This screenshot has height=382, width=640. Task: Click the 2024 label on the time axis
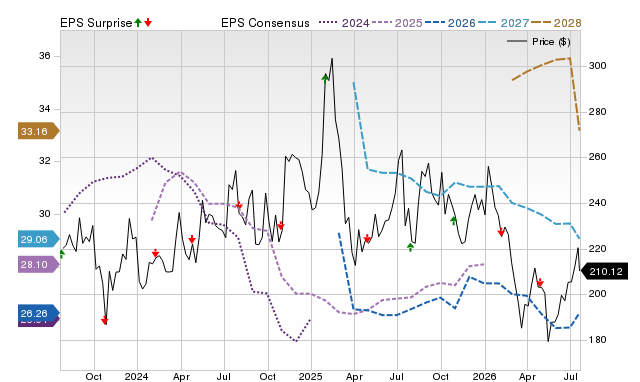pos(136,376)
